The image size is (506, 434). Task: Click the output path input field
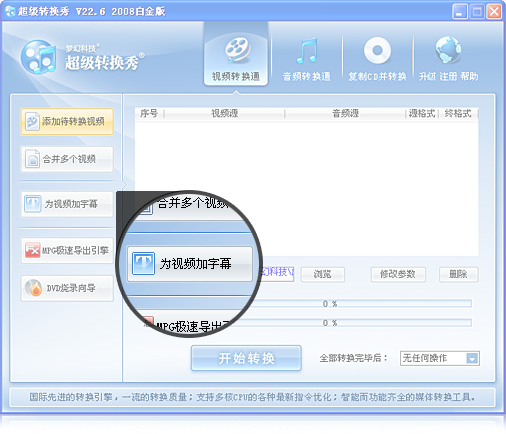click(277, 274)
